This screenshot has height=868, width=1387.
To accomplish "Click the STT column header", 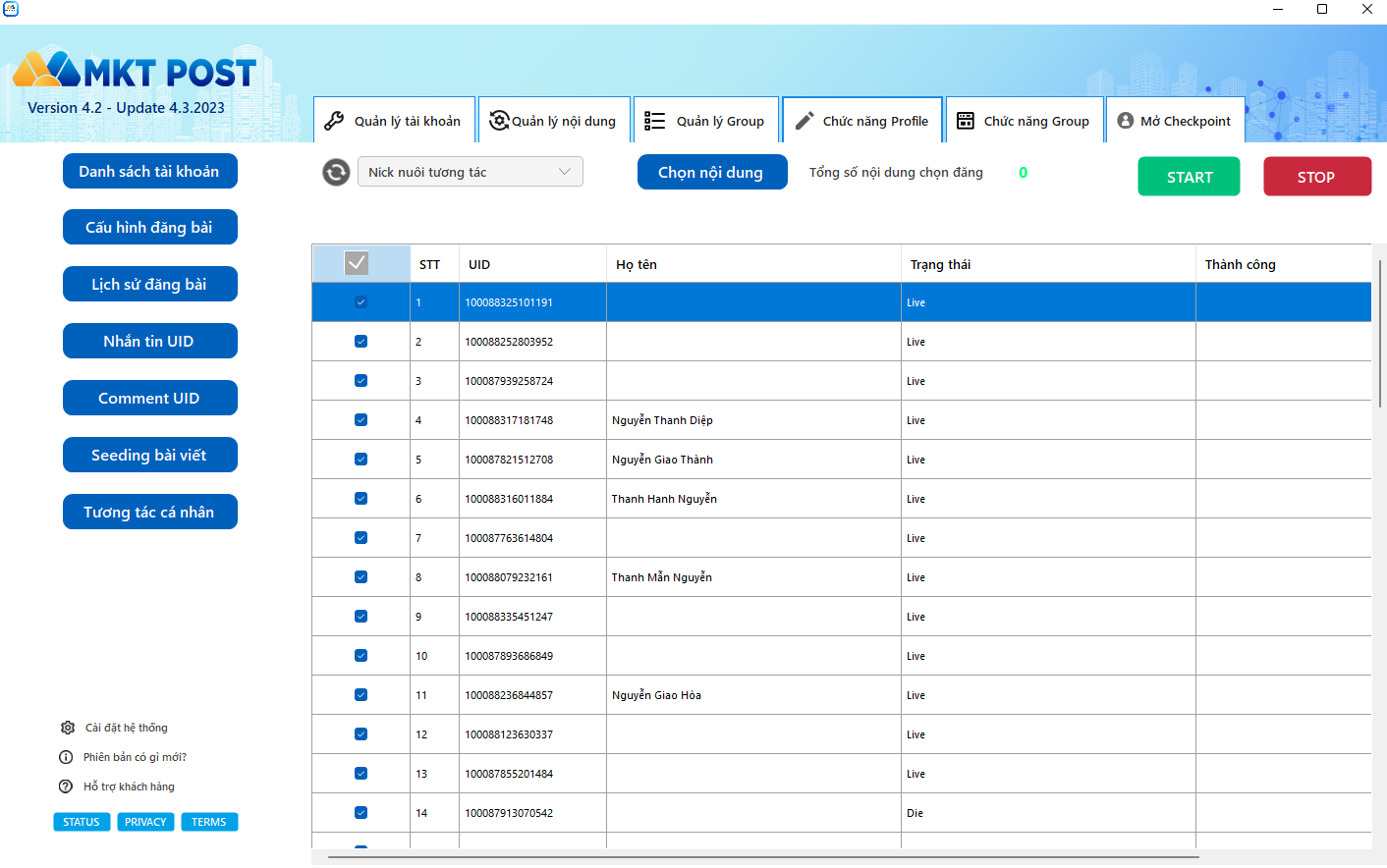I will 434,264.
